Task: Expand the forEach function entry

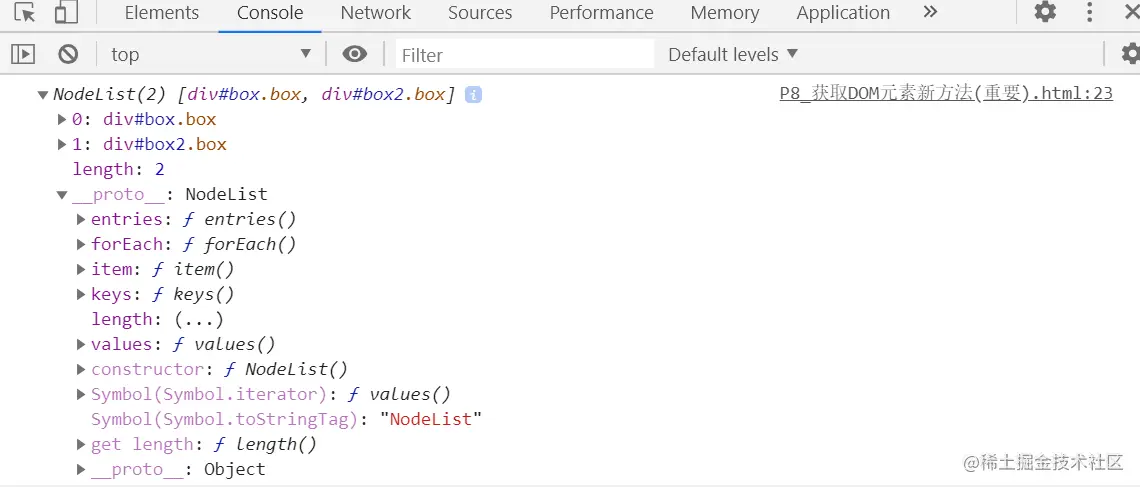Action: (81, 244)
